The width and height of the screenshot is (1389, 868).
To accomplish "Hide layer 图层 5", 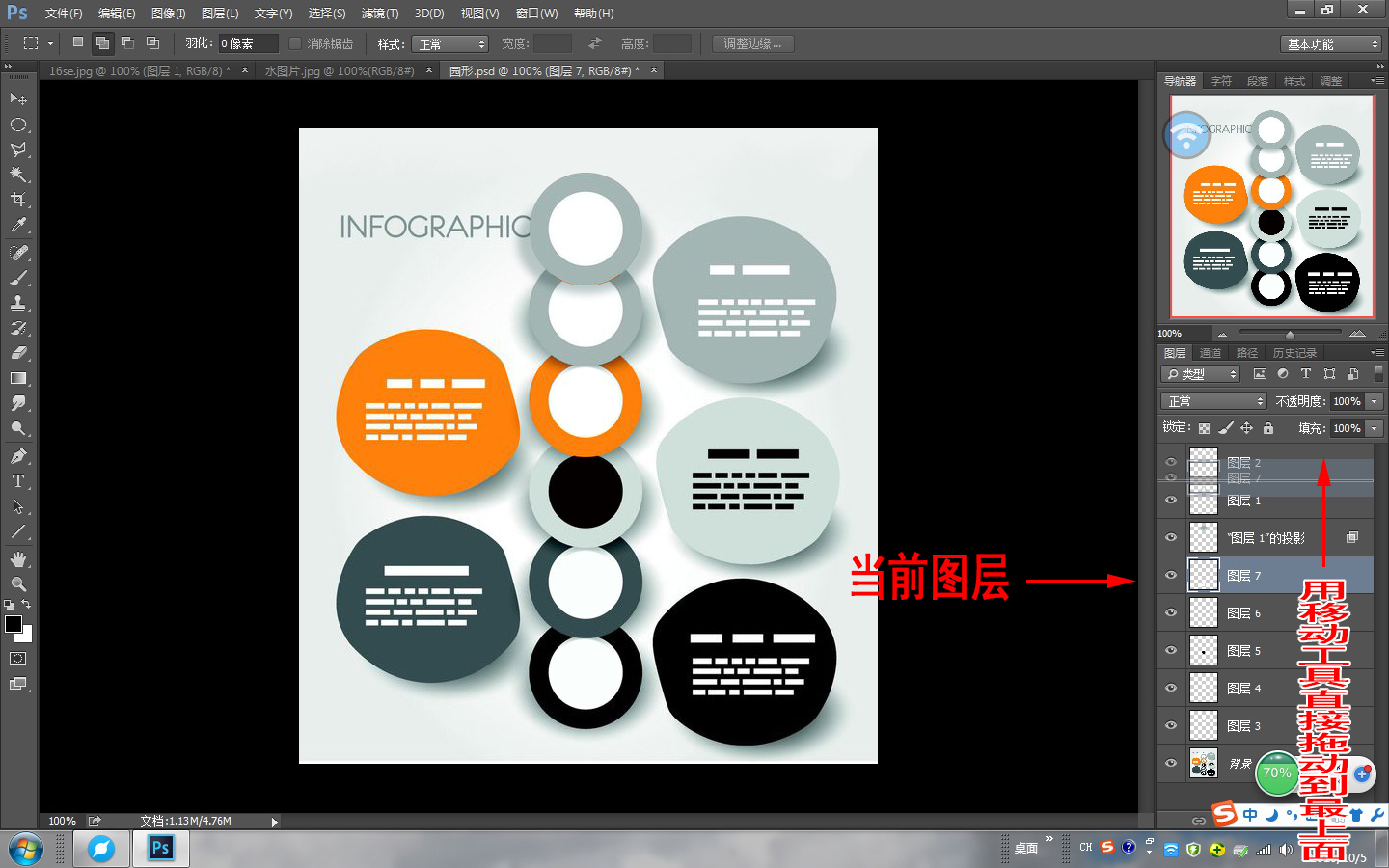I will (1171, 651).
